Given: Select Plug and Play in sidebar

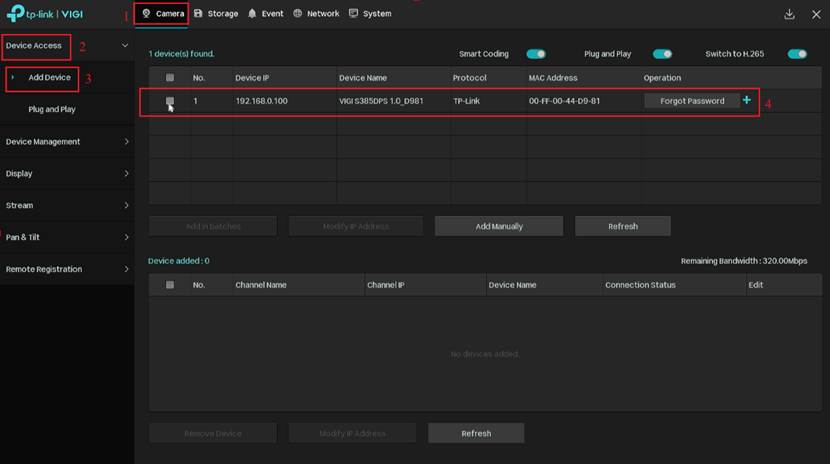Looking at the screenshot, I should pos(52,110).
